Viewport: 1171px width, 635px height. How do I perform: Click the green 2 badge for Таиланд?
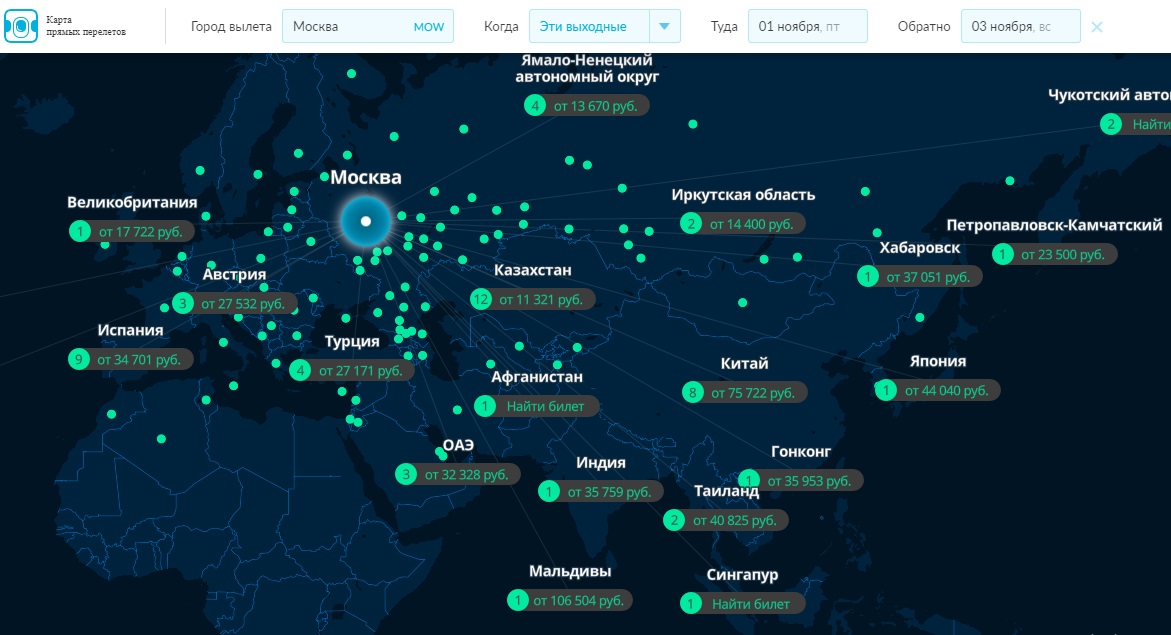click(x=674, y=520)
